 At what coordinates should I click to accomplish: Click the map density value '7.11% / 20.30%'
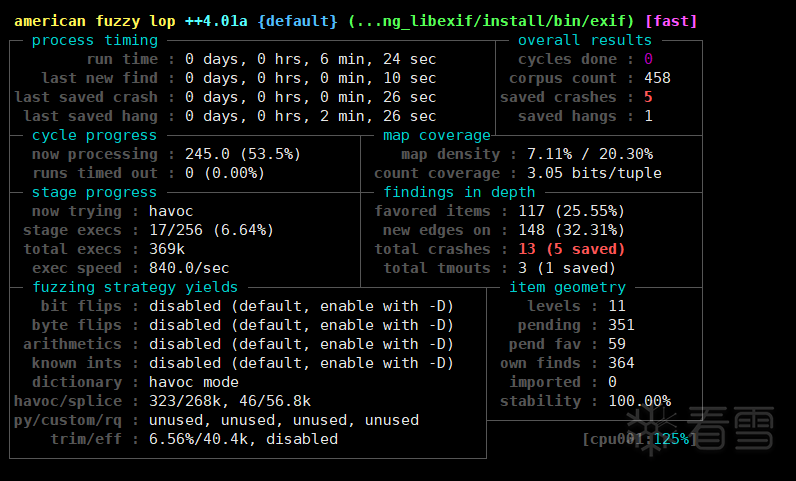click(x=590, y=154)
